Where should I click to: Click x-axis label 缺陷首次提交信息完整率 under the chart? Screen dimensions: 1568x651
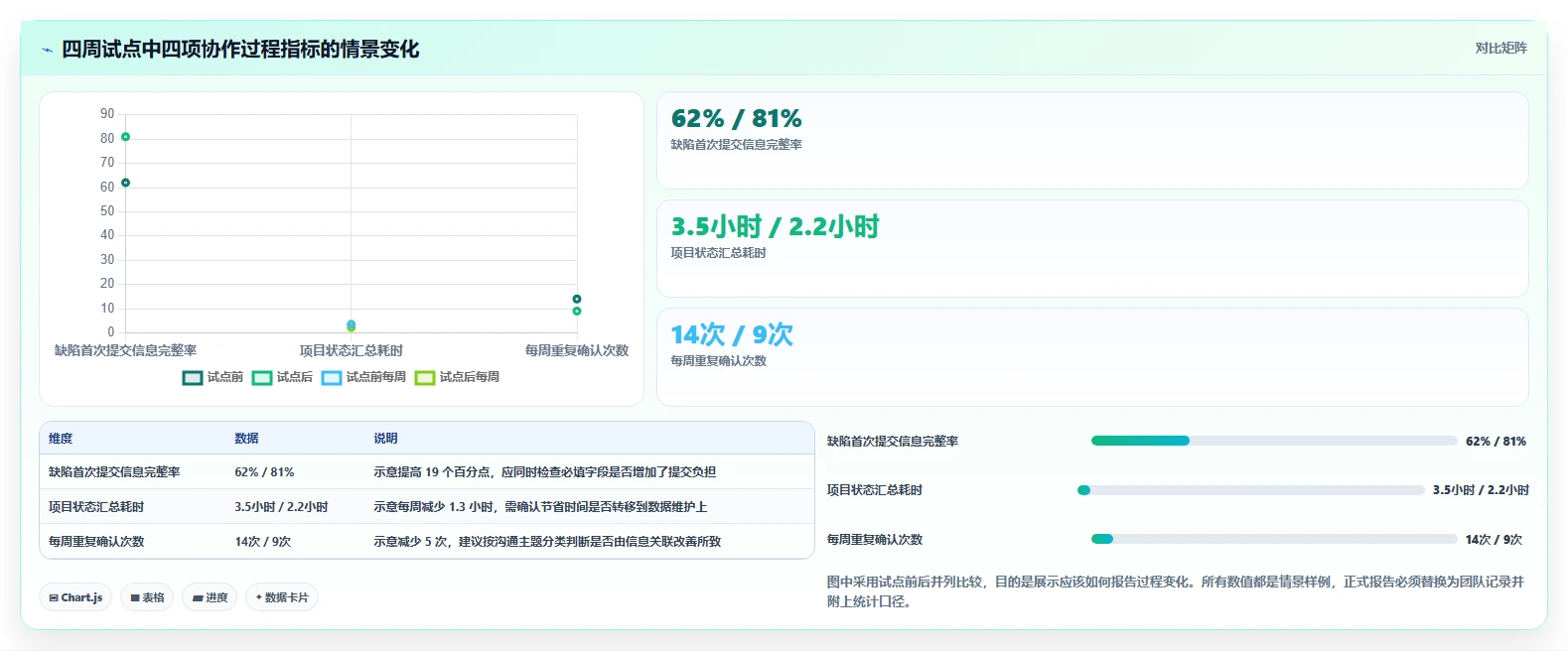pos(125,350)
